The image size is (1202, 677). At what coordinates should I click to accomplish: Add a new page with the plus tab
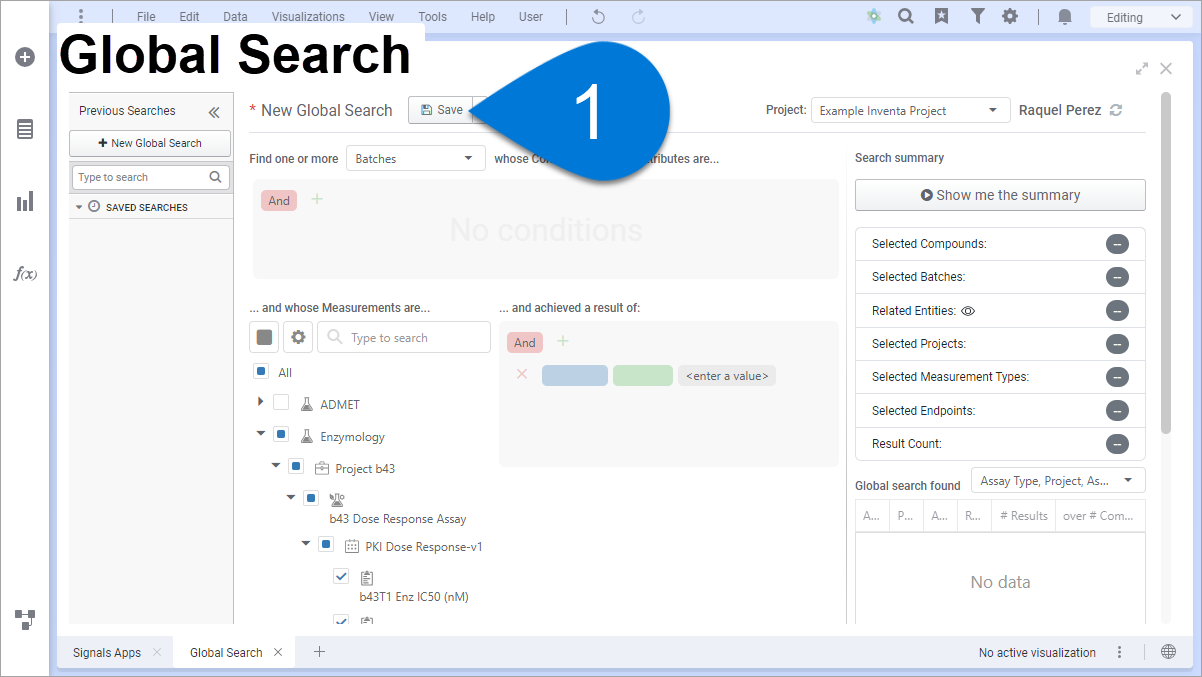[x=319, y=652]
